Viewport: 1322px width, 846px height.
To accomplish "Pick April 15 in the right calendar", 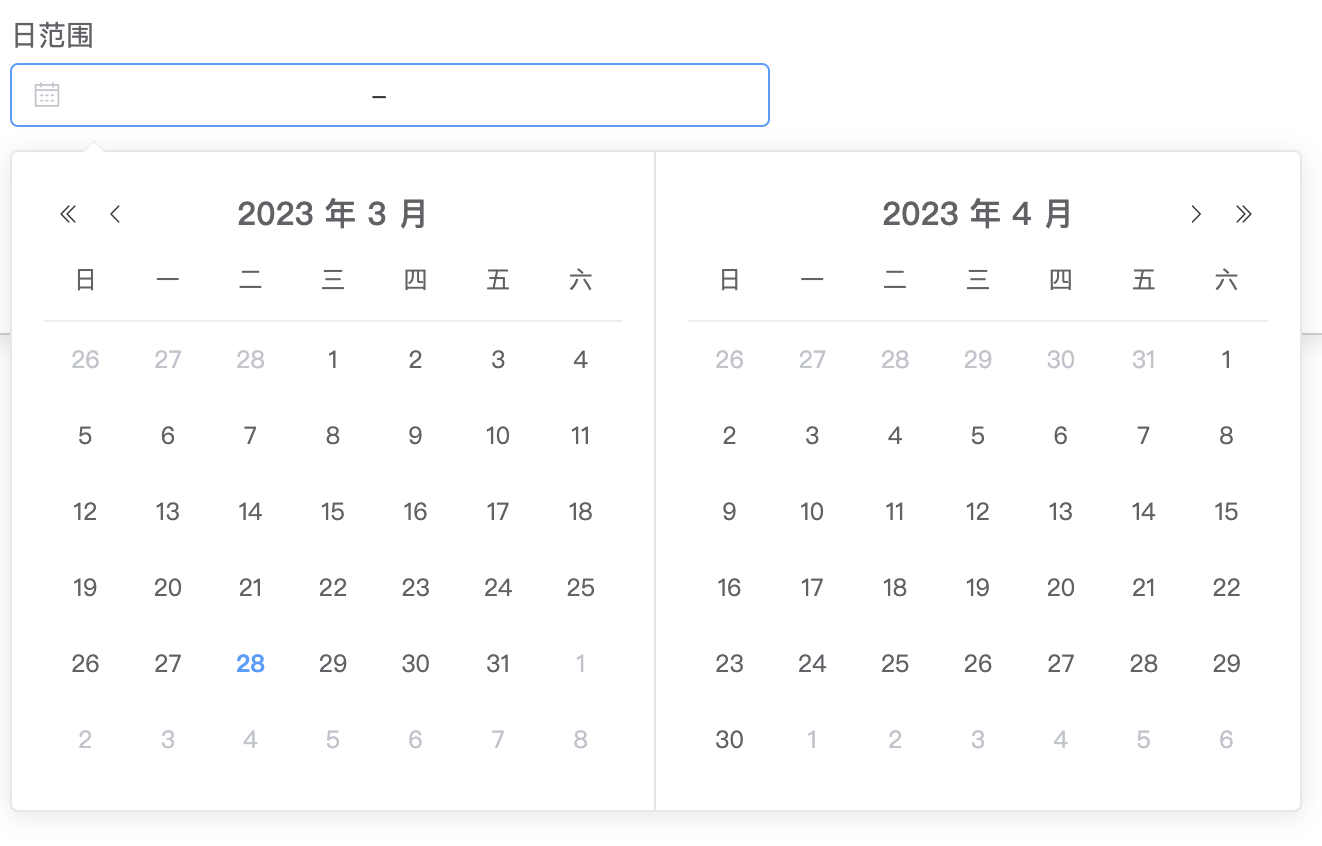I will (x=1226, y=512).
